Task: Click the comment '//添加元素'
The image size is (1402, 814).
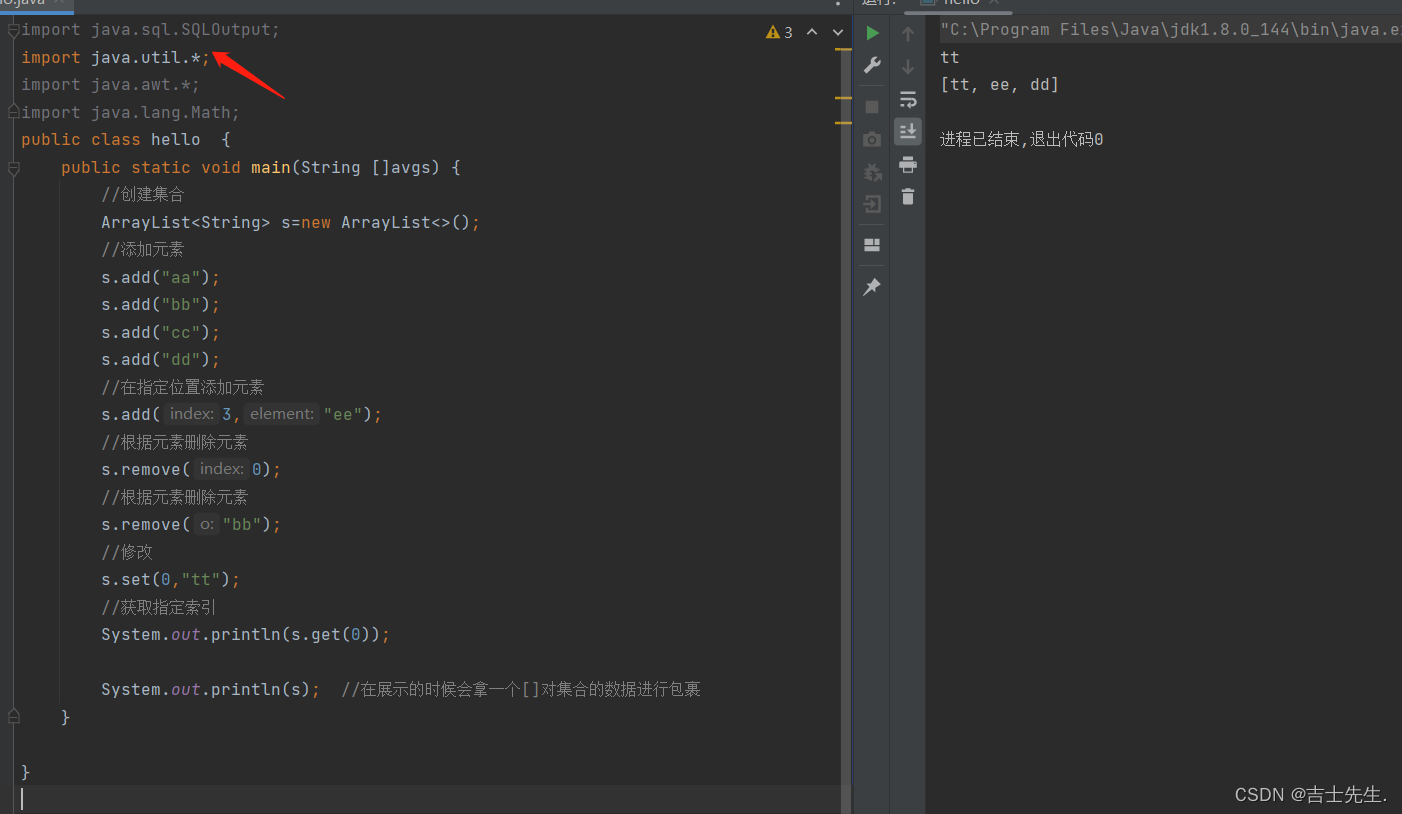Action: (x=143, y=249)
